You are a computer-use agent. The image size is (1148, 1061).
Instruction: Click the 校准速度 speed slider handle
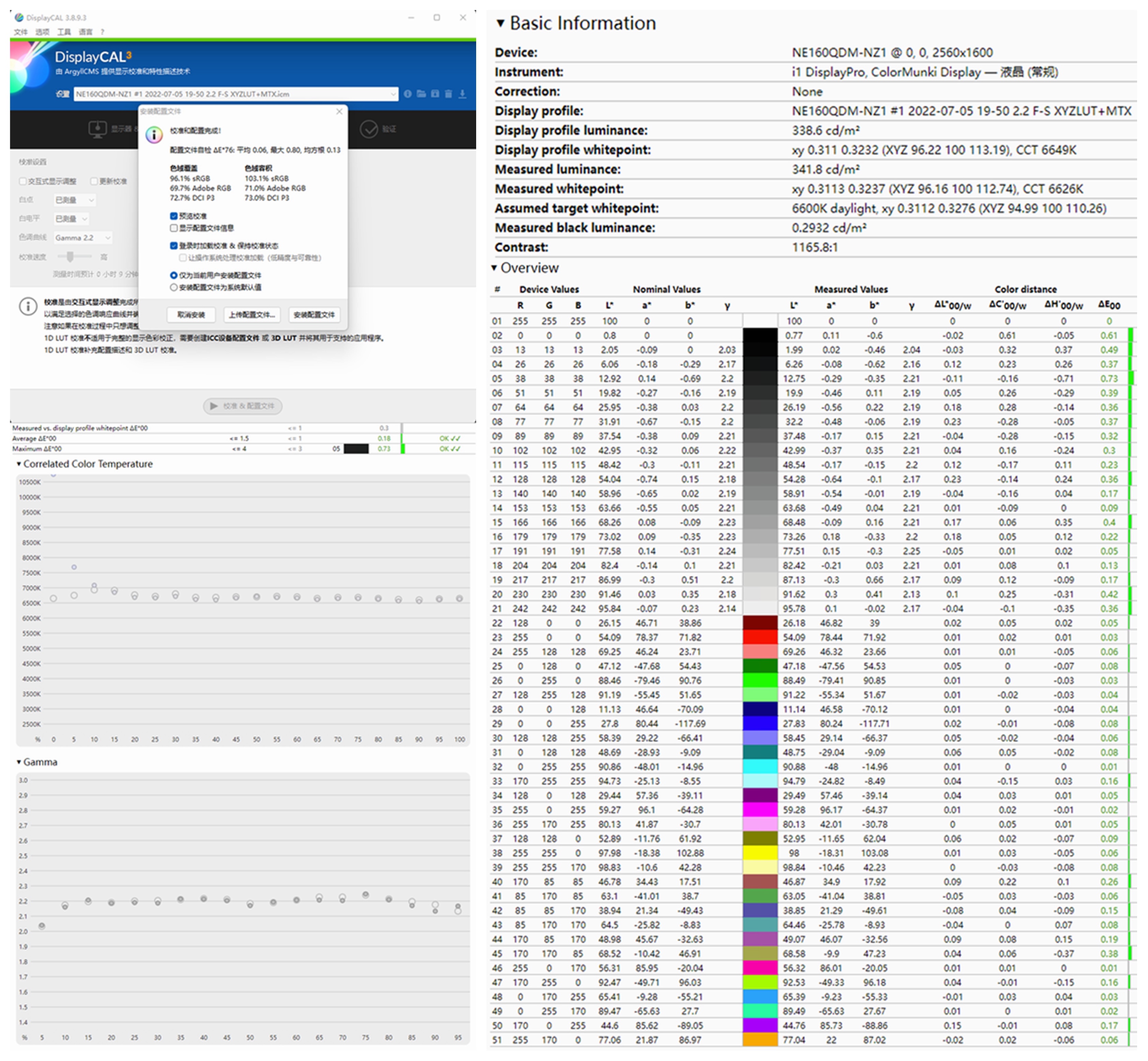[70, 257]
